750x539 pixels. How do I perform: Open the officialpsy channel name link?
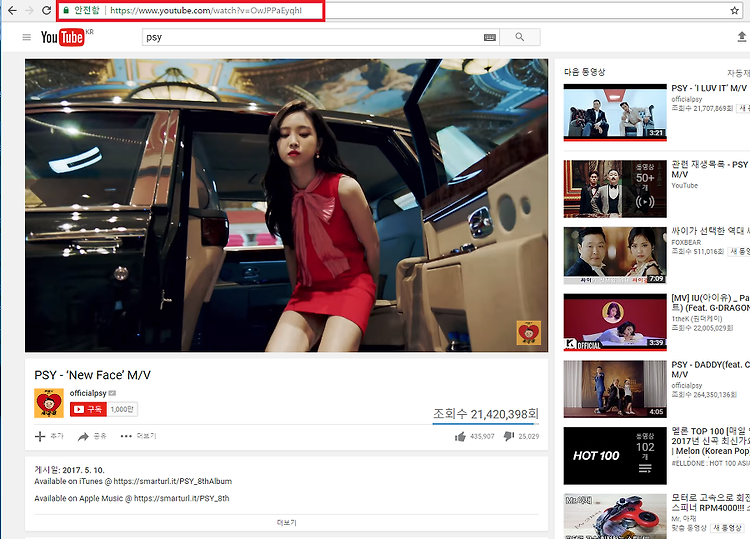88,393
